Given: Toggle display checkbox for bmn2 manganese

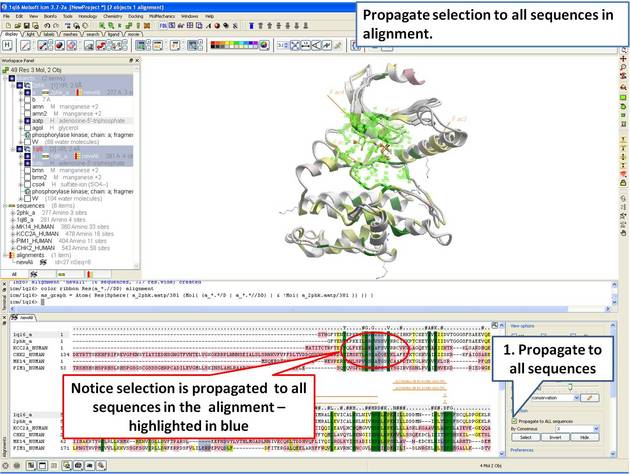Looking at the screenshot, I should coord(27,177).
